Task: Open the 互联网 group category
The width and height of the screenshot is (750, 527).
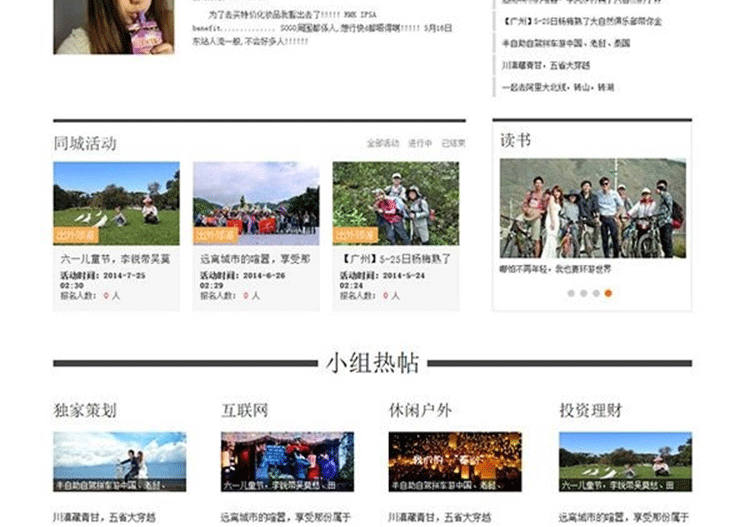Action: [244, 410]
